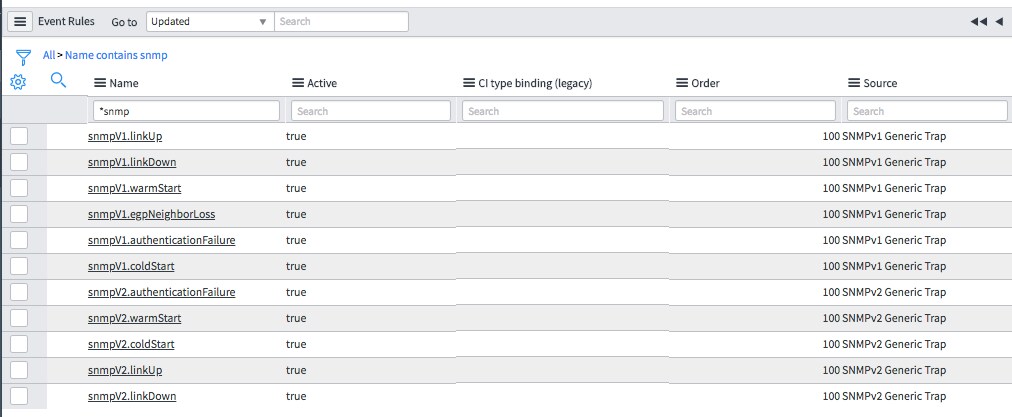The width and height of the screenshot is (1012, 417).
Task: Open the snmpV2.coldStart event rule
Action: (x=131, y=344)
